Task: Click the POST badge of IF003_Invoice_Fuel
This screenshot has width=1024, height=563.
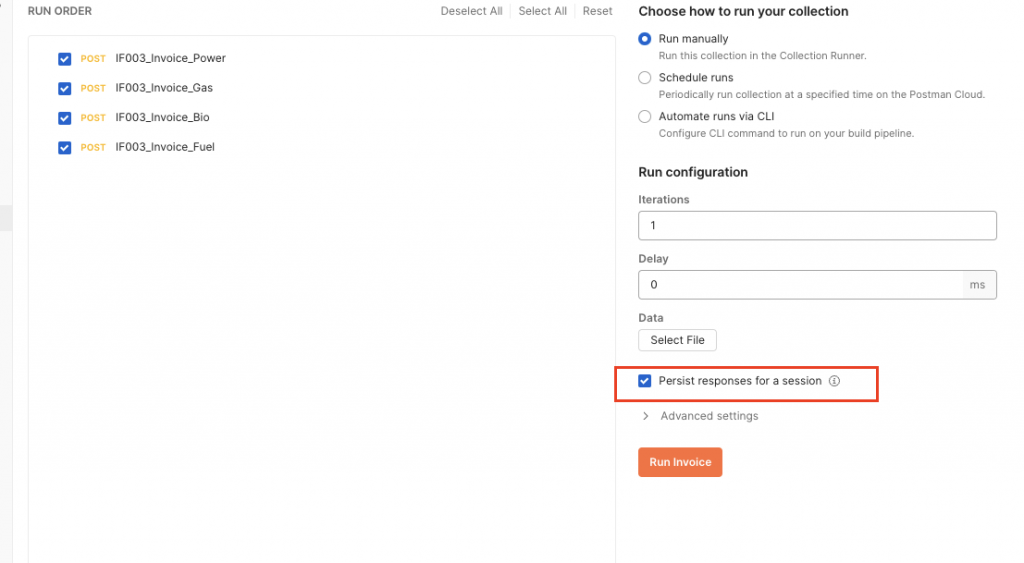Action: (93, 148)
